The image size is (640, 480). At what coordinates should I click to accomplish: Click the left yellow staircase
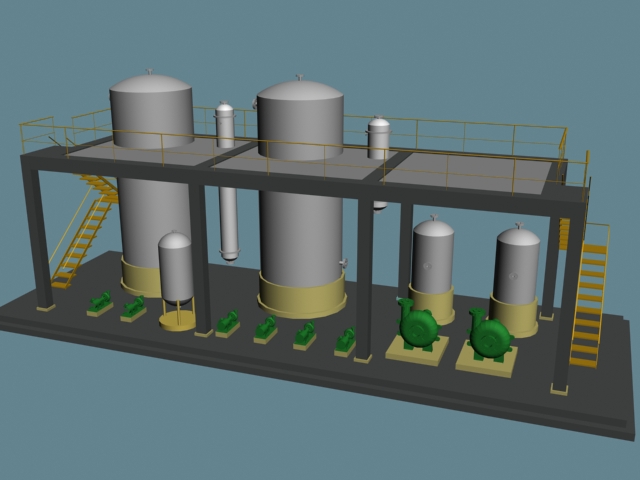(x=85, y=231)
